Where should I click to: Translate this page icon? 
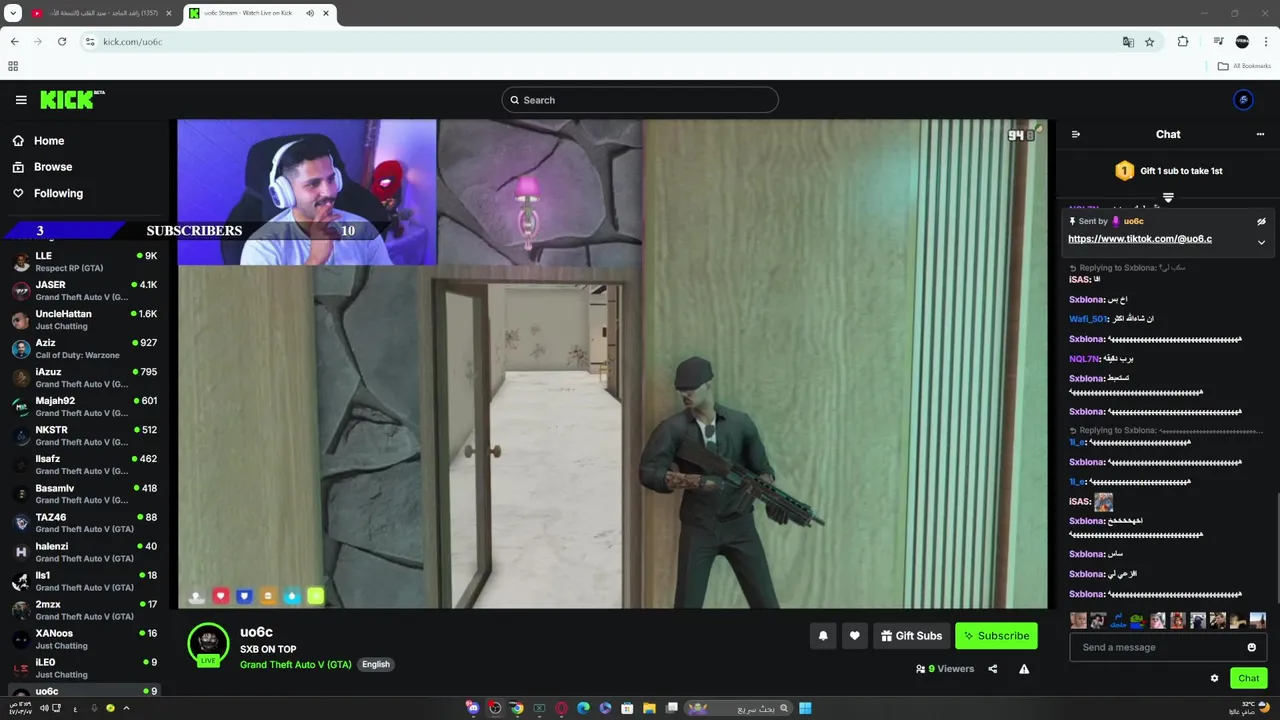[1128, 42]
